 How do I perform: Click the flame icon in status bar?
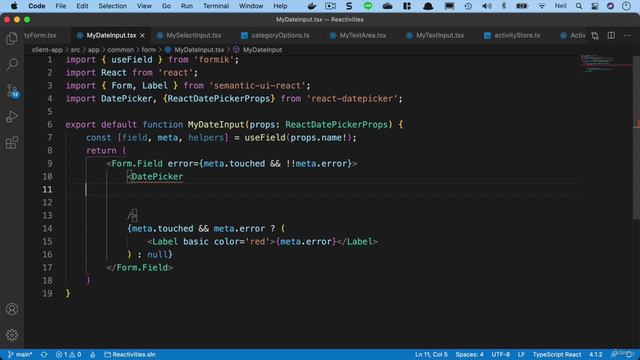click(93, 355)
